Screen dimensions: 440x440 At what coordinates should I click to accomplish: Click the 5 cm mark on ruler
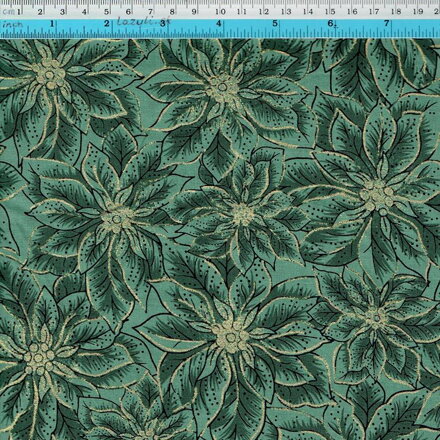[106, 12]
